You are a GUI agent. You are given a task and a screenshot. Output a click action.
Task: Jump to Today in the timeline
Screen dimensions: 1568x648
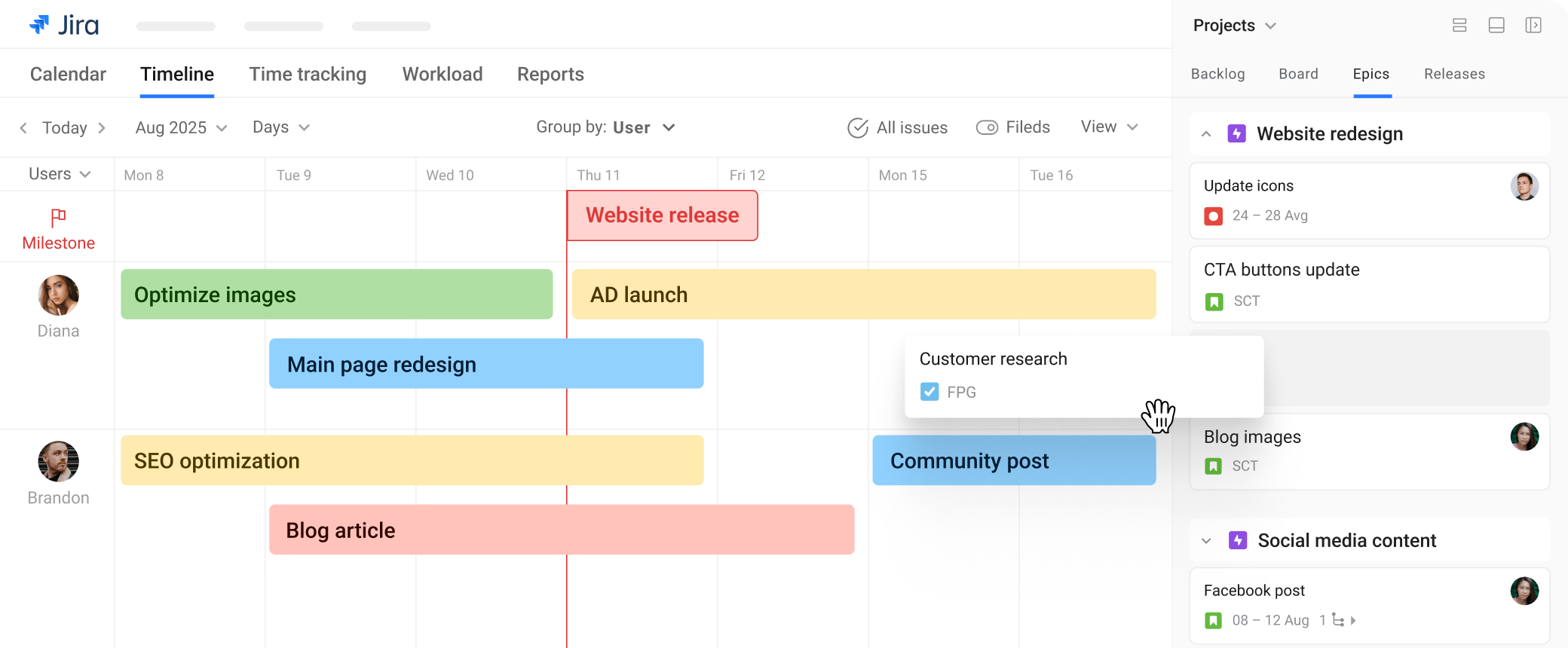coord(64,128)
